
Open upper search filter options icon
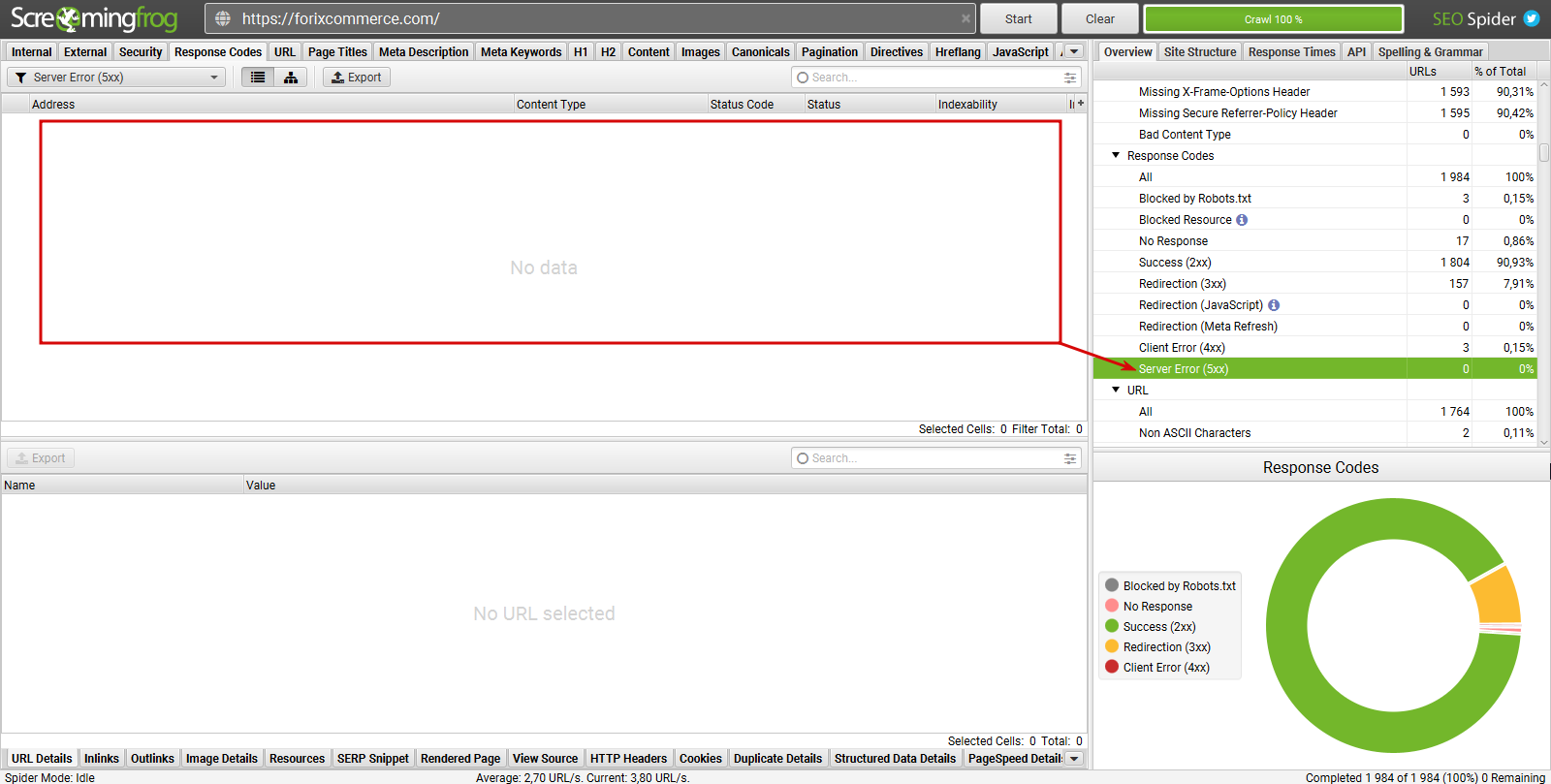coord(1070,78)
